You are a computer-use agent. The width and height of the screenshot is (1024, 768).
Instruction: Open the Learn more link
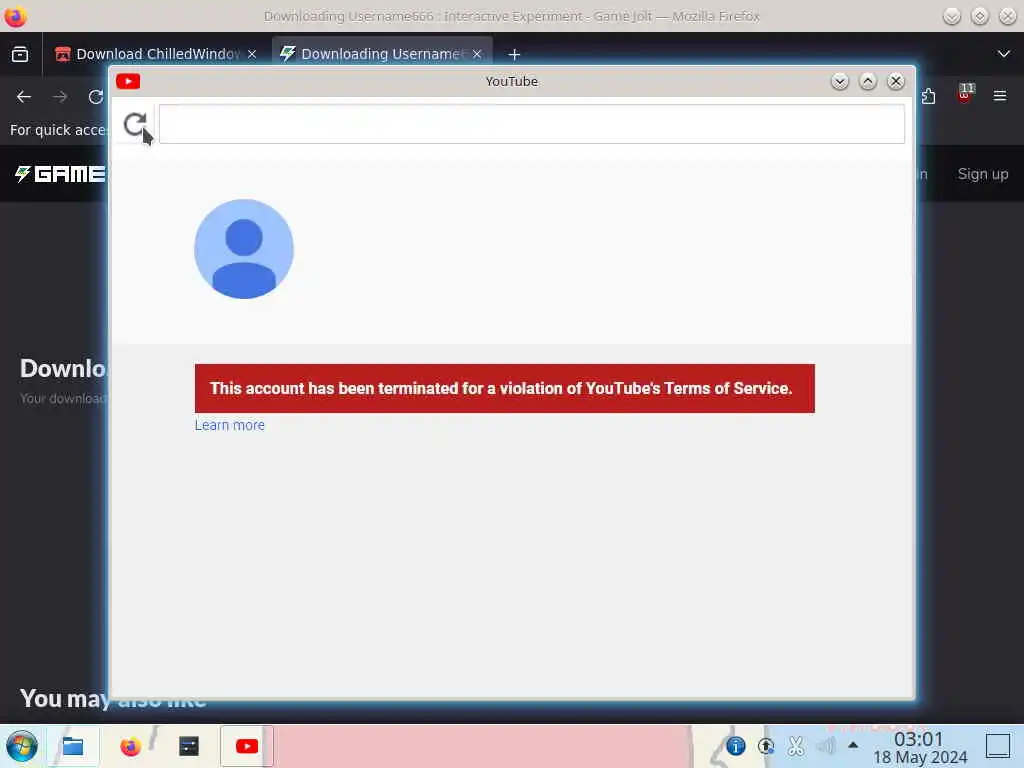(229, 425)
